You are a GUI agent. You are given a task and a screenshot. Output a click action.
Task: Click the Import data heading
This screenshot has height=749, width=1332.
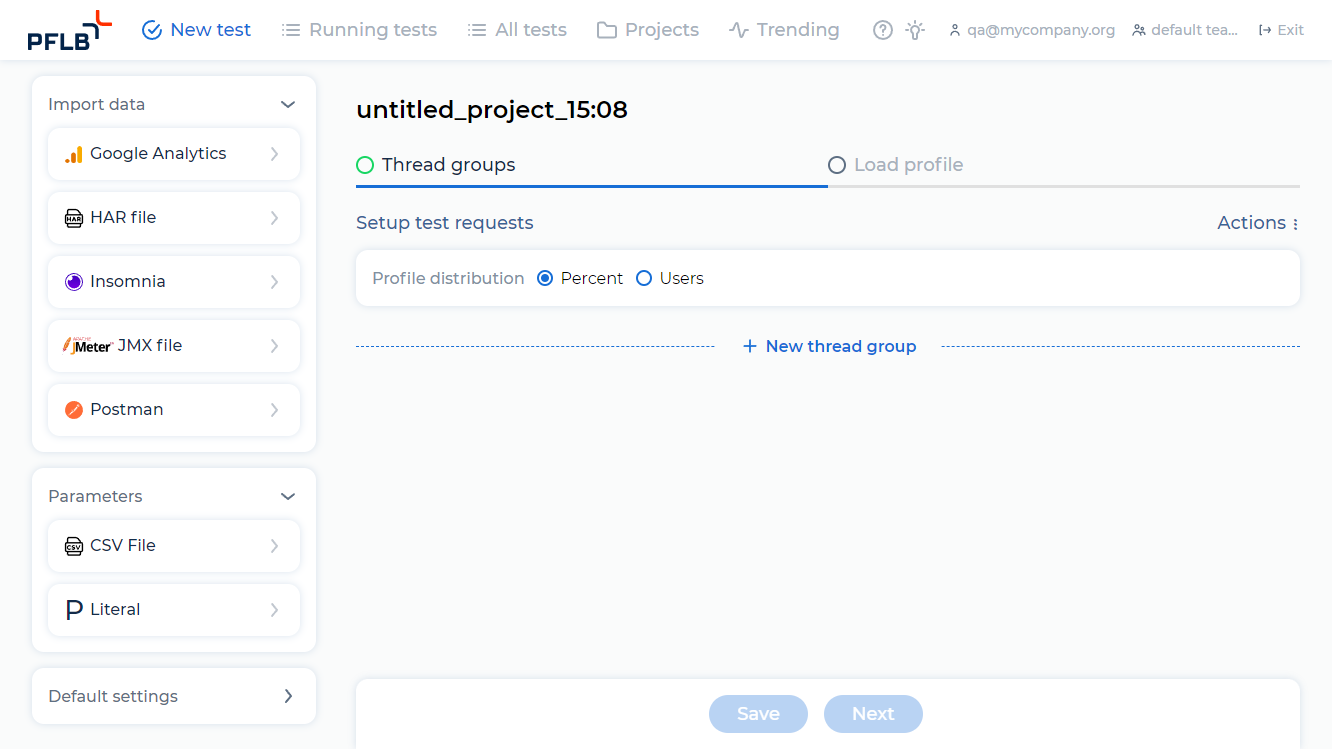tap(97, 104)
